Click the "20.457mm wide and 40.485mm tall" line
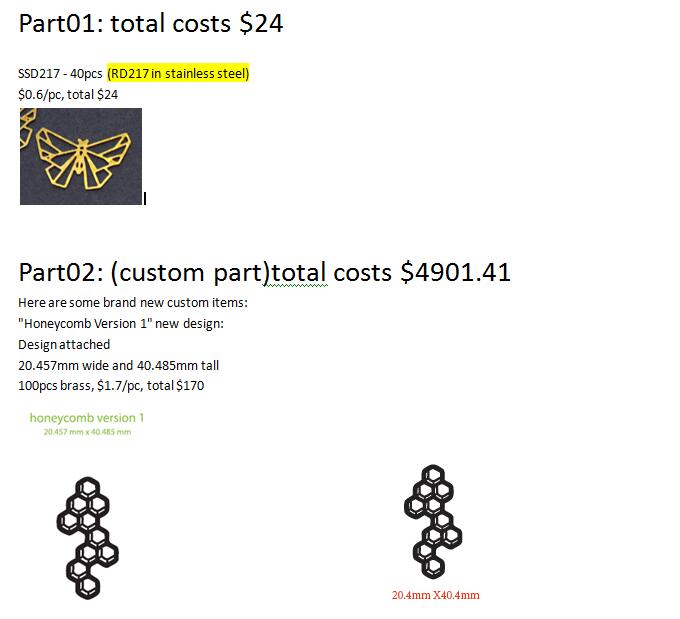The width and height of the screenshot is (680, 619). coord(118,365)
